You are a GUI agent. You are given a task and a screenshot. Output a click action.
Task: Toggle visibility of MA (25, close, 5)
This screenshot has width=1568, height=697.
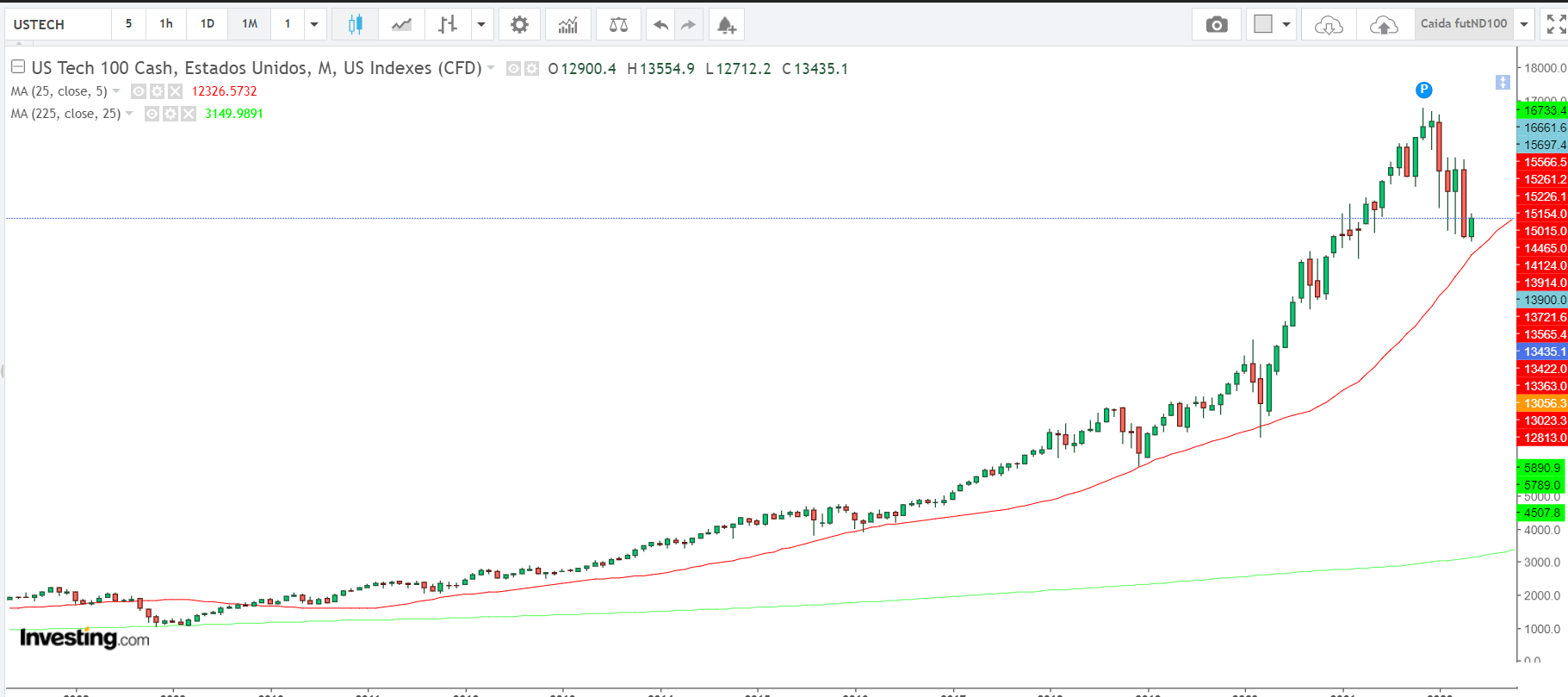138,91
